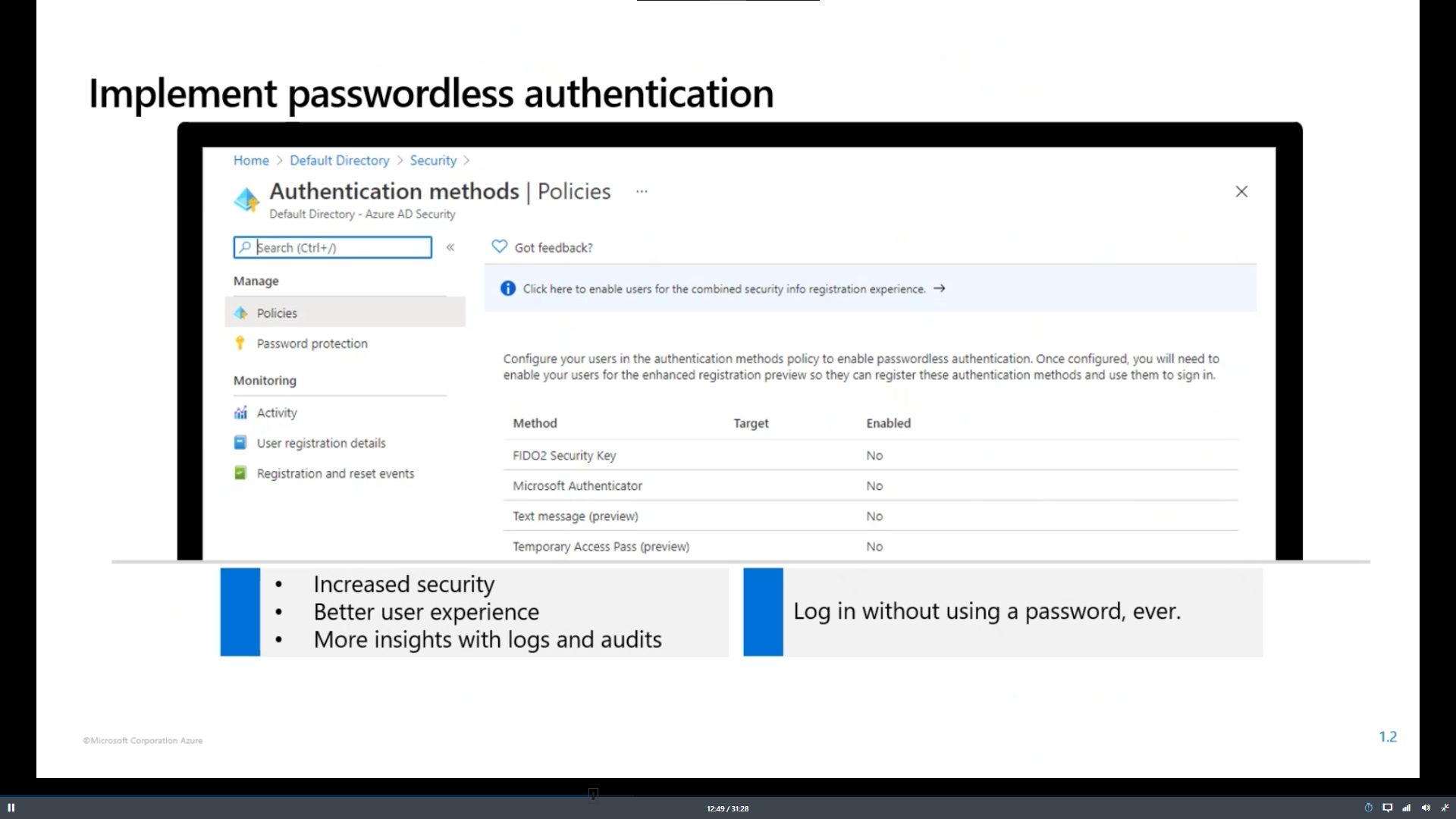Viewport: 1456px width, 819px height.
Task: Click the combined security info registration banner
Action: 871,288
